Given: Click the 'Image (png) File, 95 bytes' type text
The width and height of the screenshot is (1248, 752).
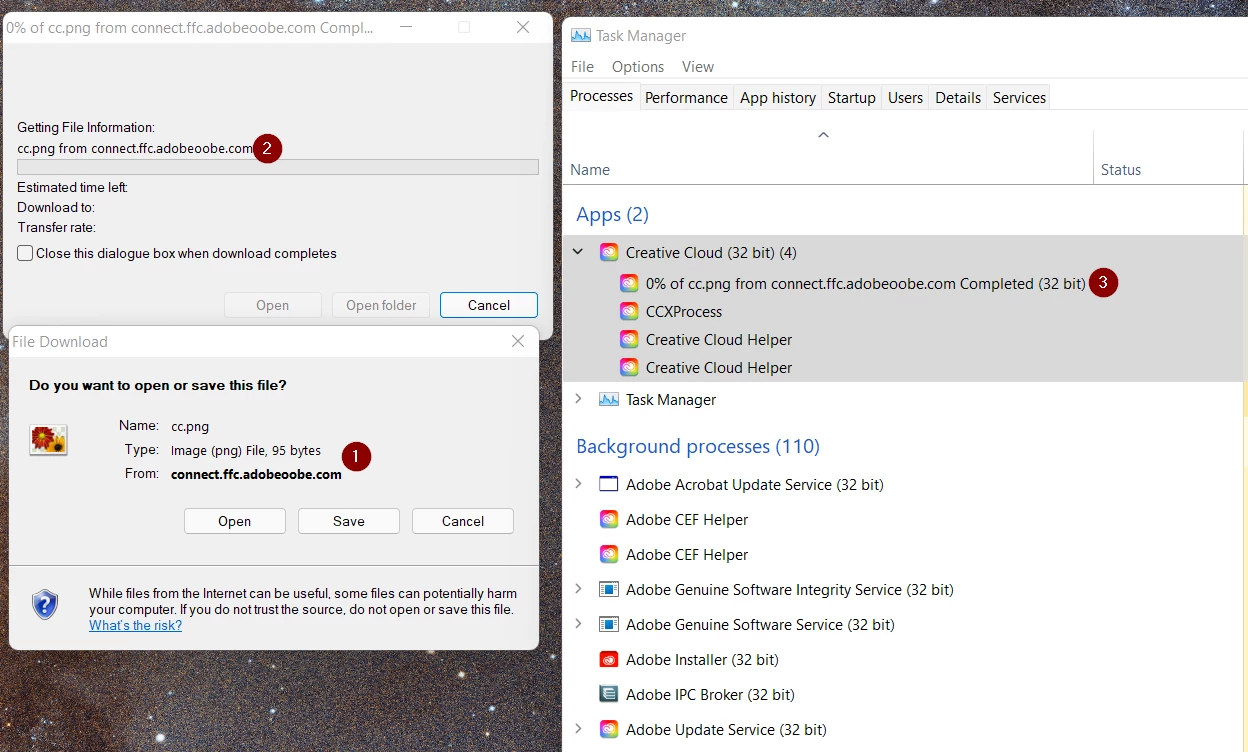Looking at the screenshot, I should coord(246,451).
